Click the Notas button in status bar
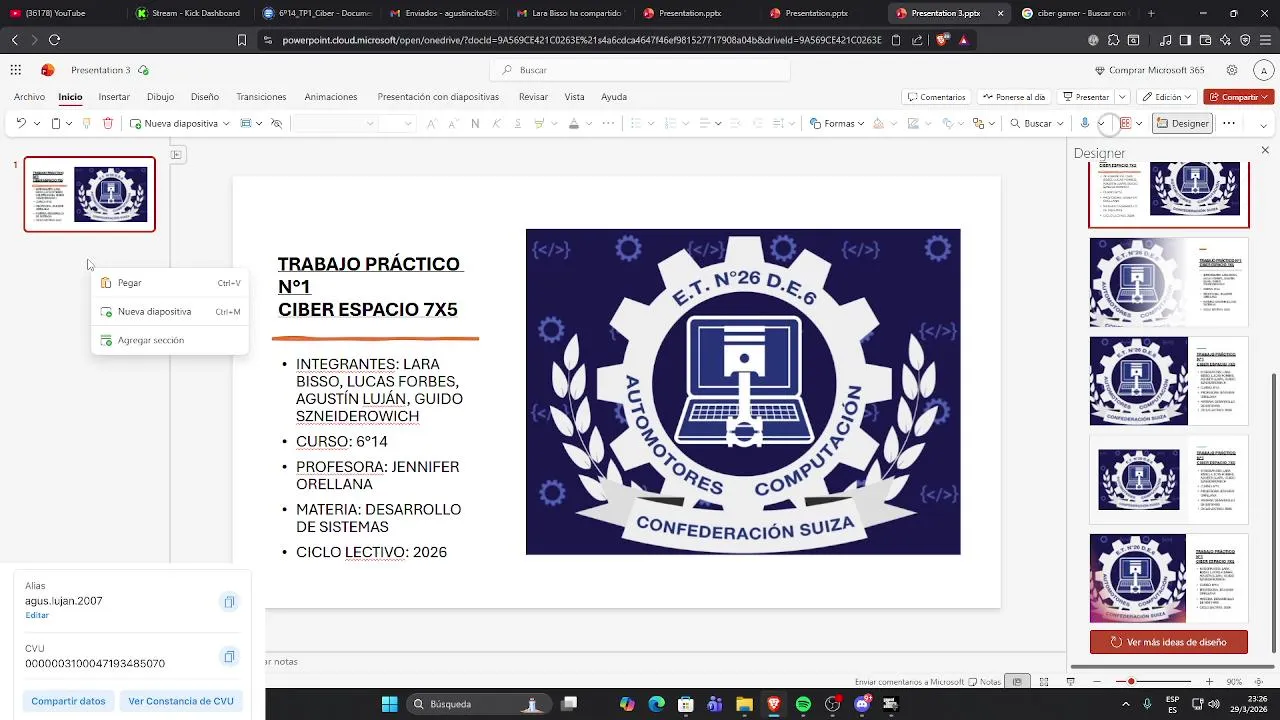Screen dimensions: 1280x720 pos(984,682)
